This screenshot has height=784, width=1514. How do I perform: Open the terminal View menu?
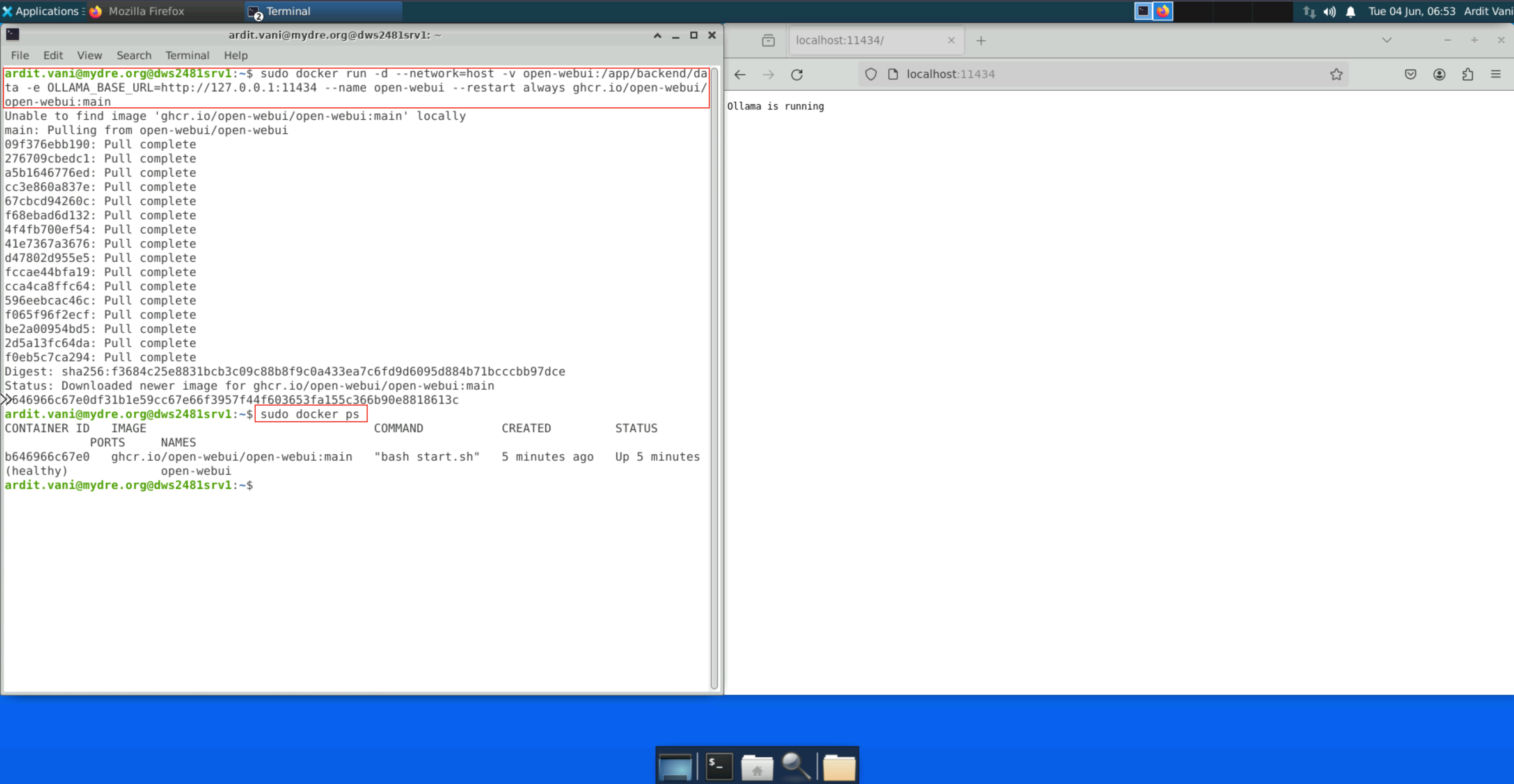pos(89,55)
